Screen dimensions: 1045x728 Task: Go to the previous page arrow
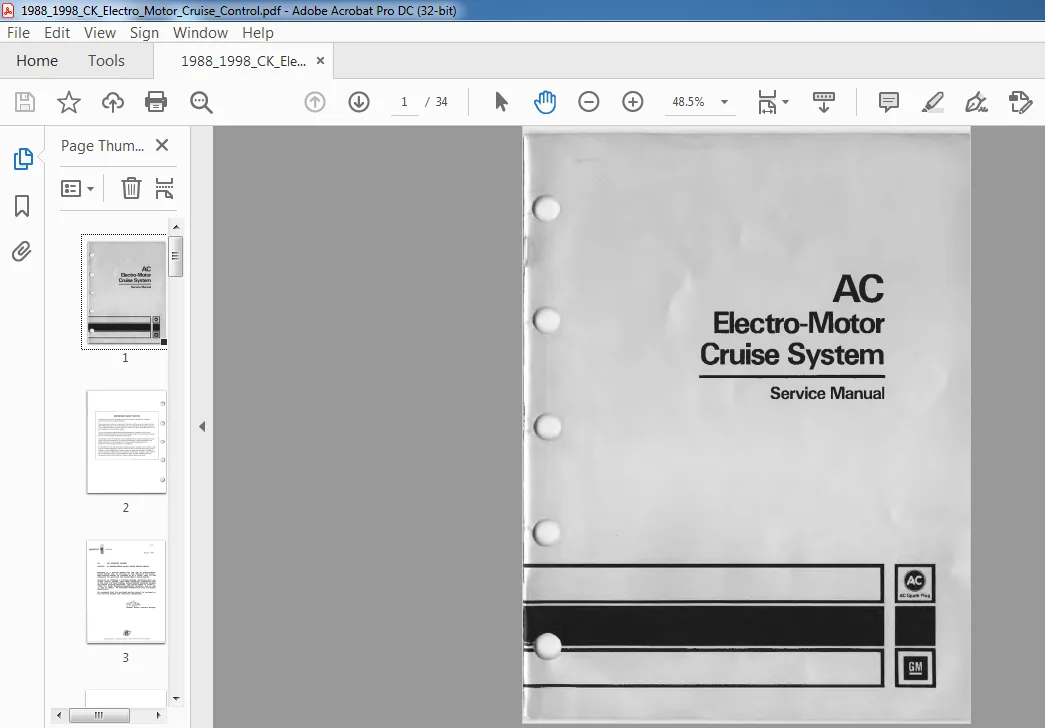(315, 102)
